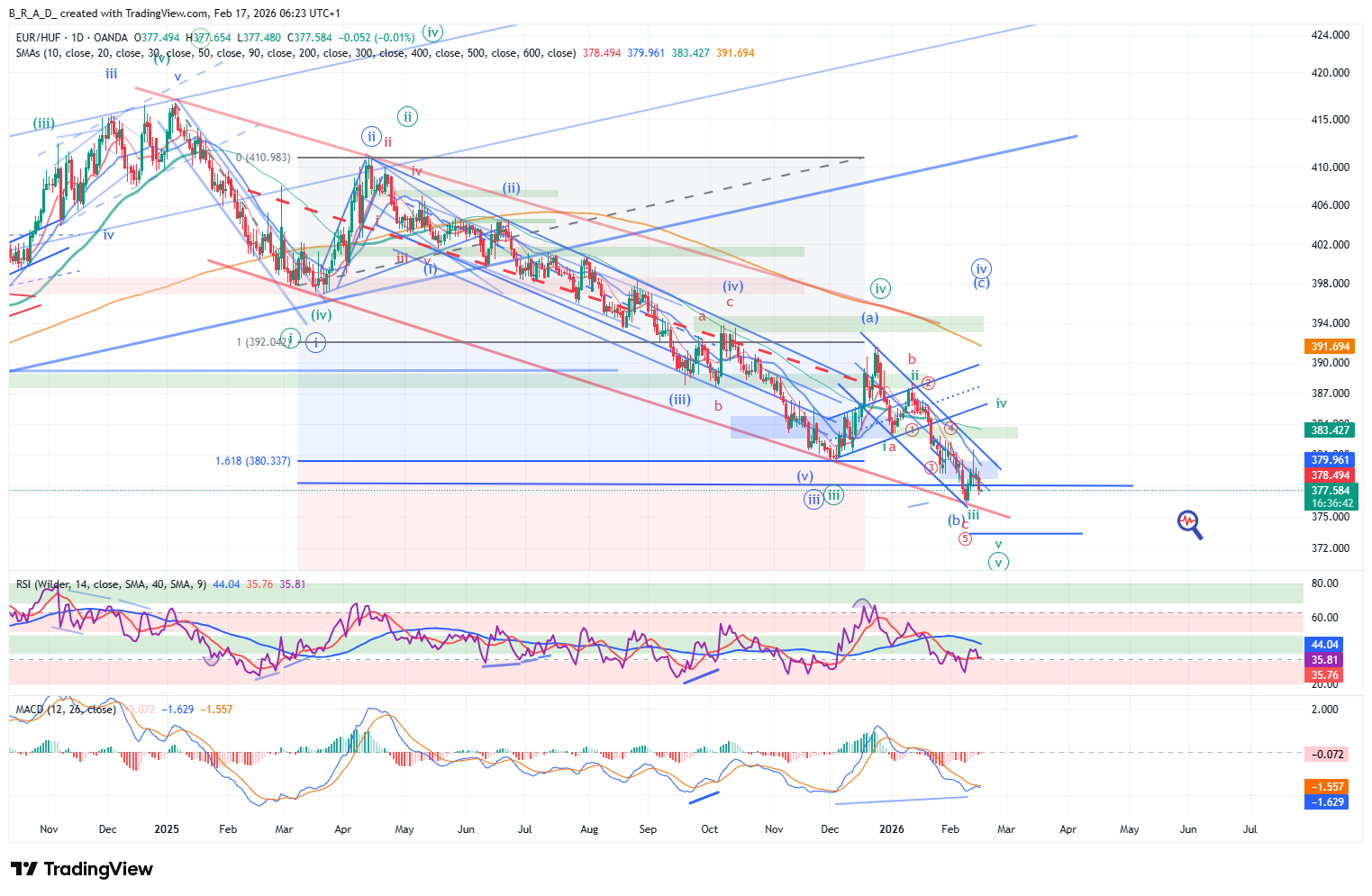The width and height of the screenshot is (1372, 896).
Task: Click the 0 (410.983) Fibonacci level label
Action: pos(263,158)
